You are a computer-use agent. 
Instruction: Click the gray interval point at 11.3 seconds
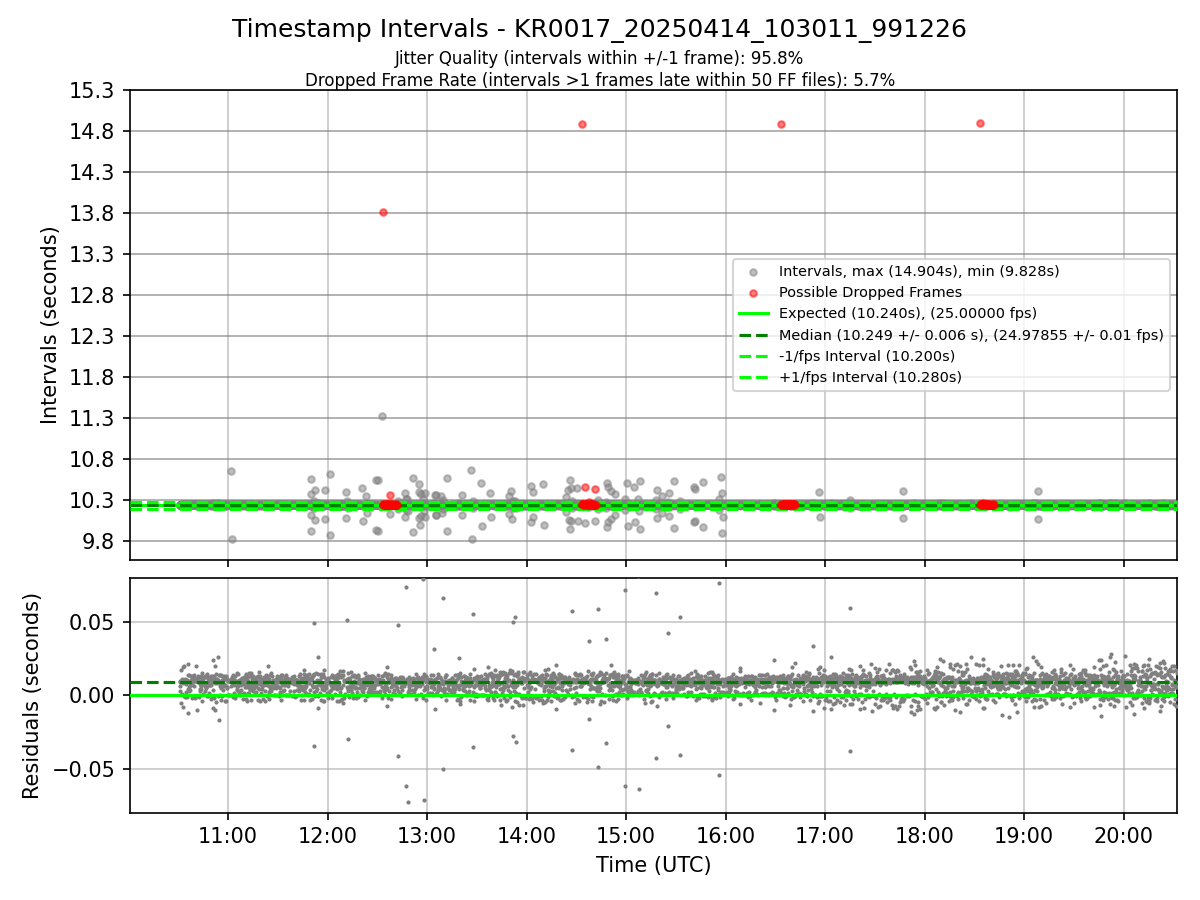(x=382, y=416)
